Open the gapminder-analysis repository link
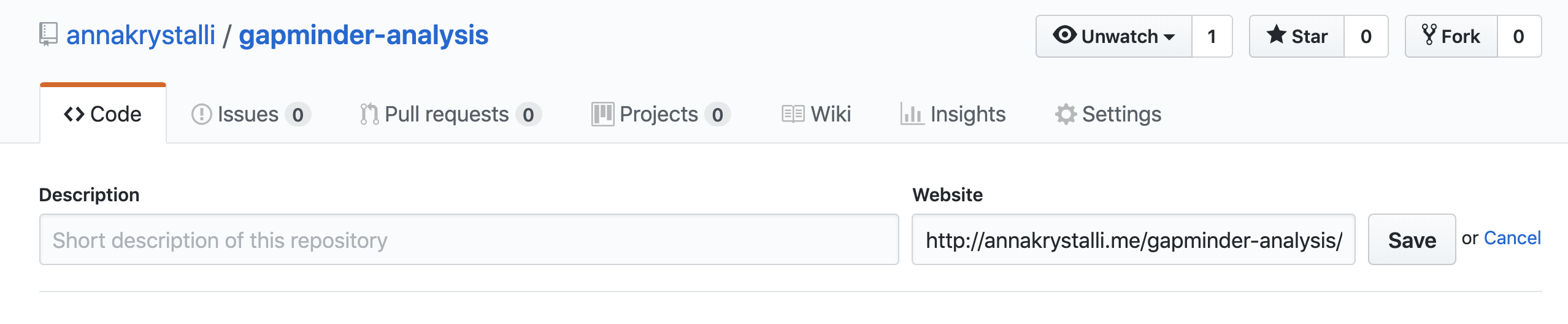Viewport: 1568px width, 324px height. (x=363, y=35)
